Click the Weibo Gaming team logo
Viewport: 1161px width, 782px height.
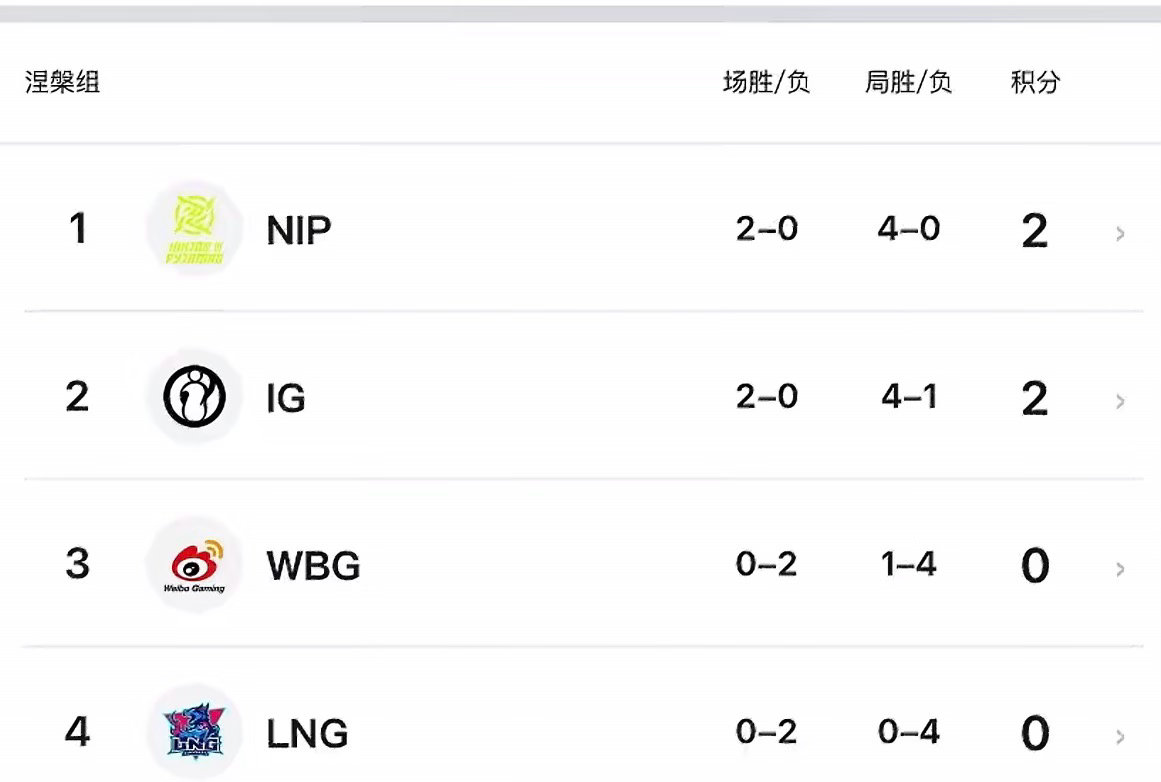click(194, 565)
